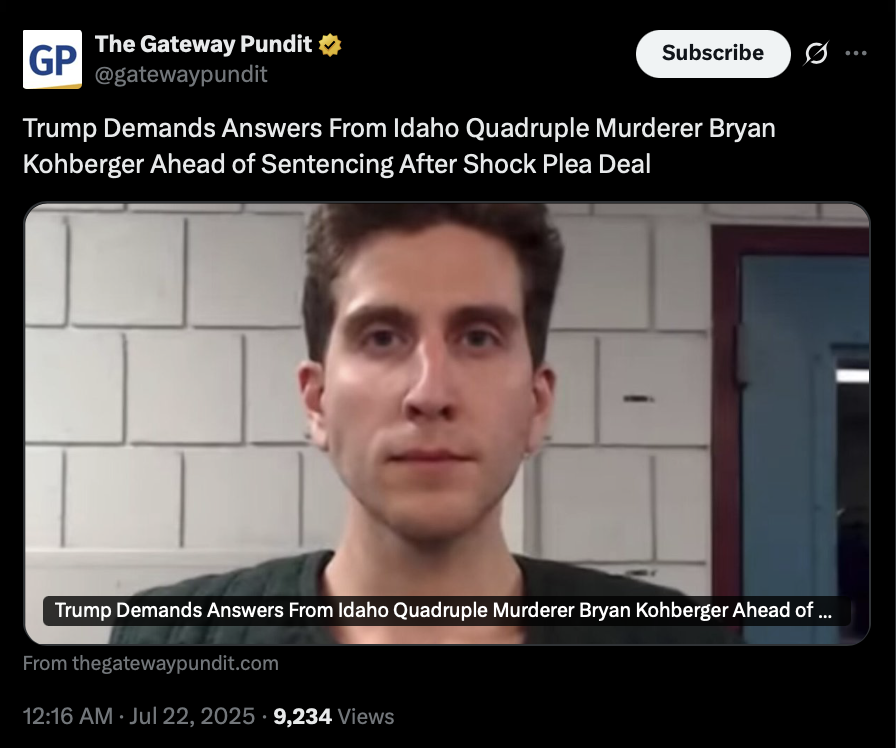Subscribe to The Gateway Pundit
Viewport: 896px width, 748px height.
(x=713, y=54)
